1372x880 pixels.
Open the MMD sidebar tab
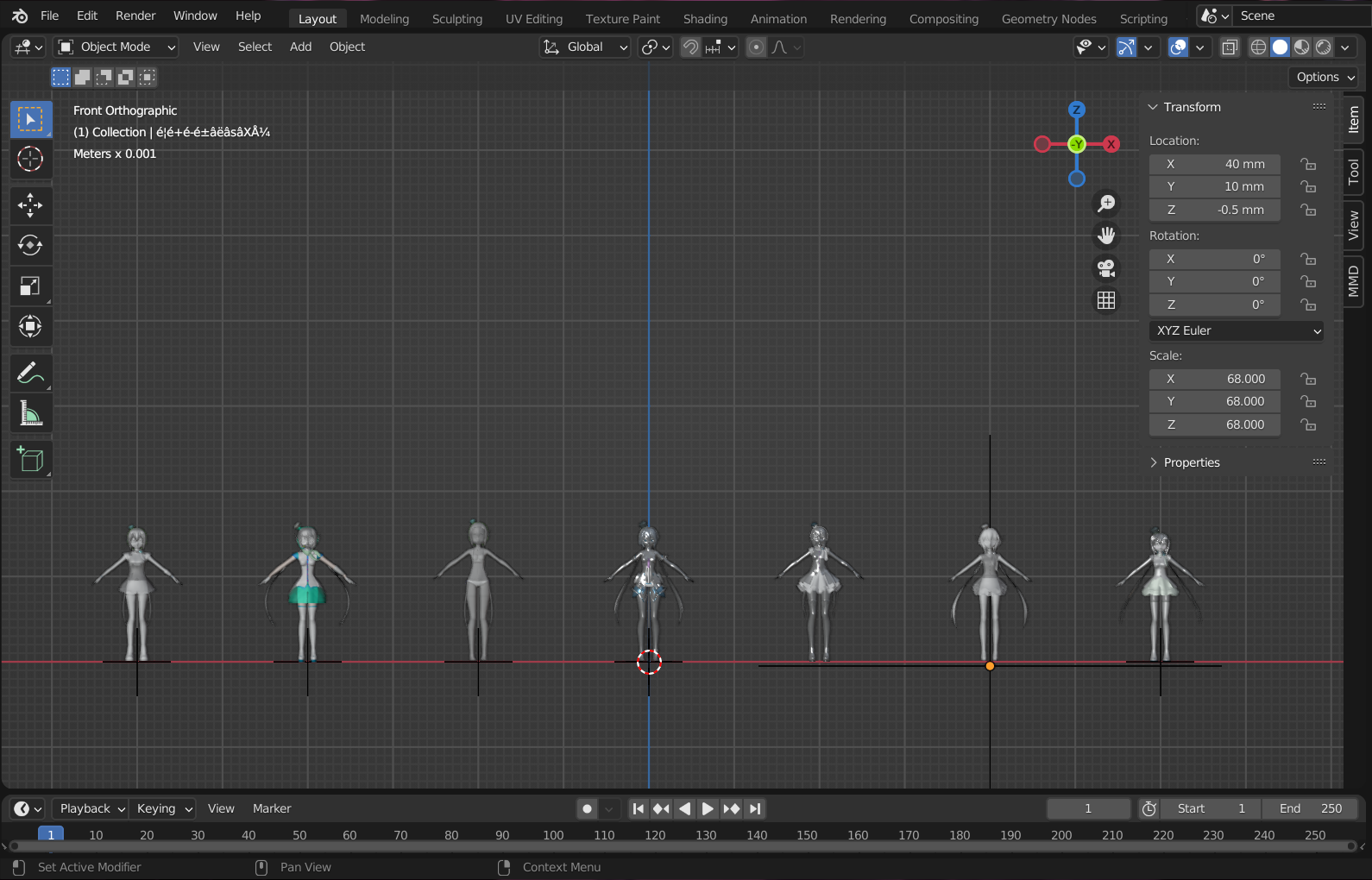click(1354, 281)
